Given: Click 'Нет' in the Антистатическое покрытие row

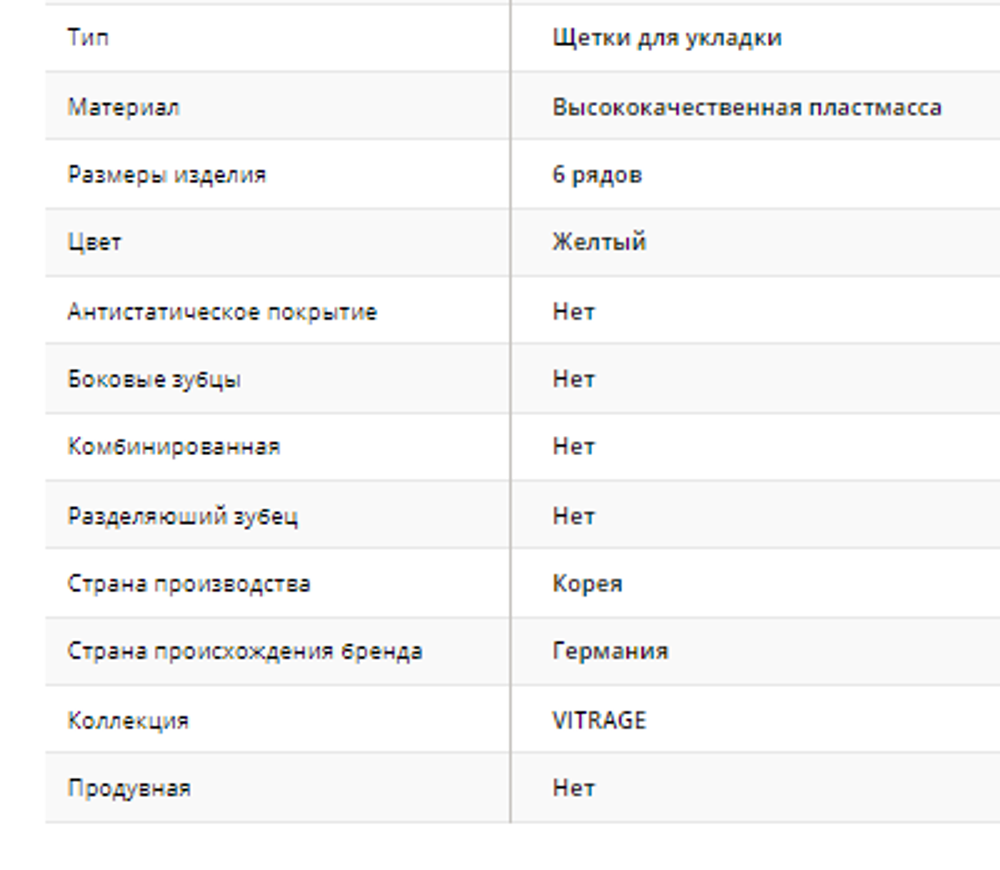Looking at the screenshot, I should tap(573, 311).
